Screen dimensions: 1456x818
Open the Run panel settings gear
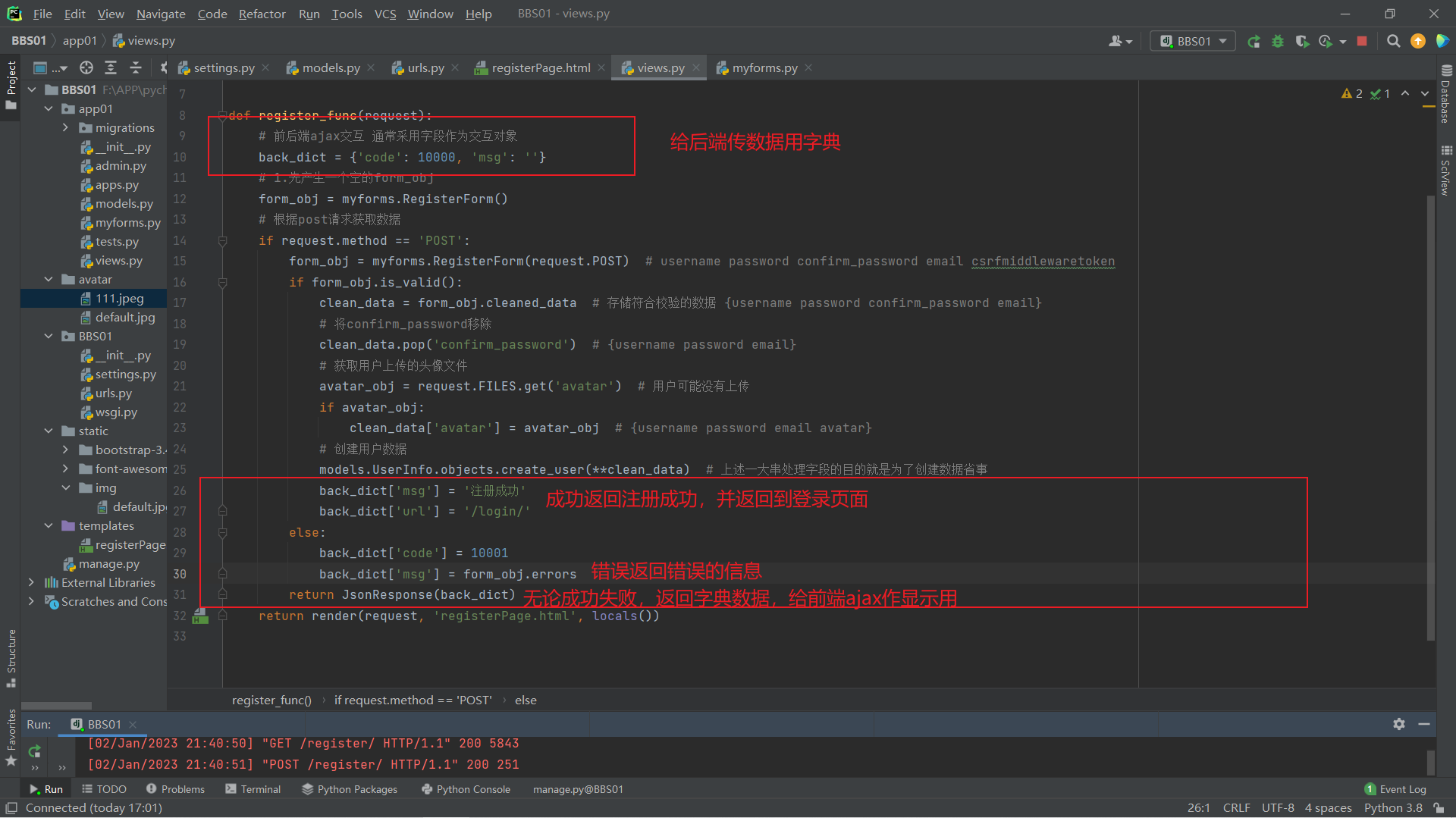pos(1399,724)
